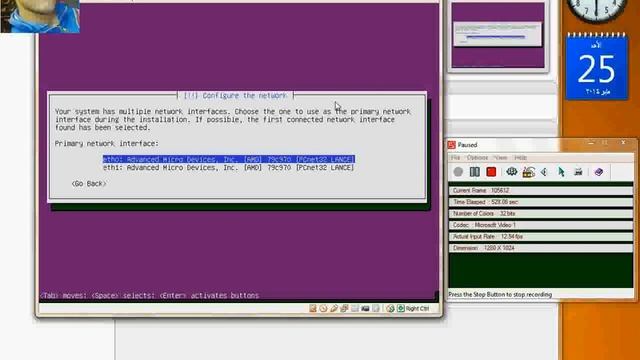Click the 'Press the Stop Button' status text

click(500, 294)
